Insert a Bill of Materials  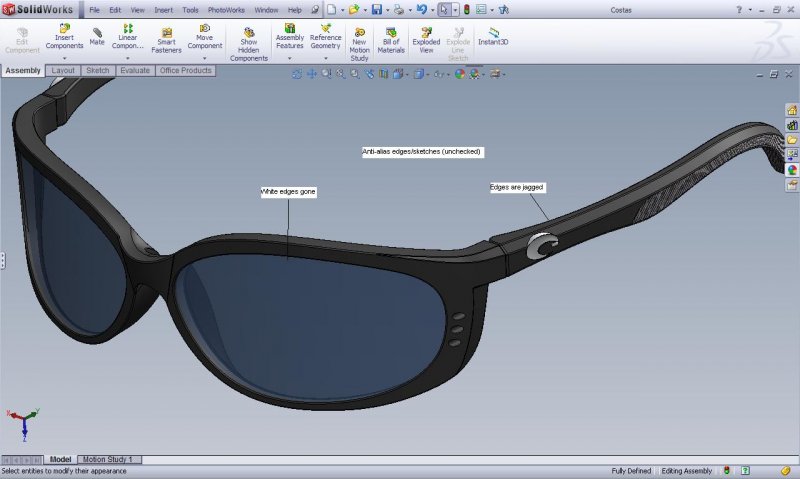click(391, 41)
